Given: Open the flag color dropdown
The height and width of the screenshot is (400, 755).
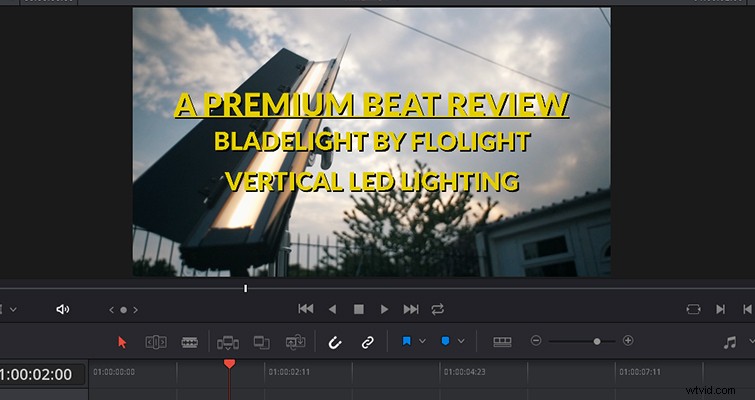Looking at the screenshot, I should click(422, 341).
